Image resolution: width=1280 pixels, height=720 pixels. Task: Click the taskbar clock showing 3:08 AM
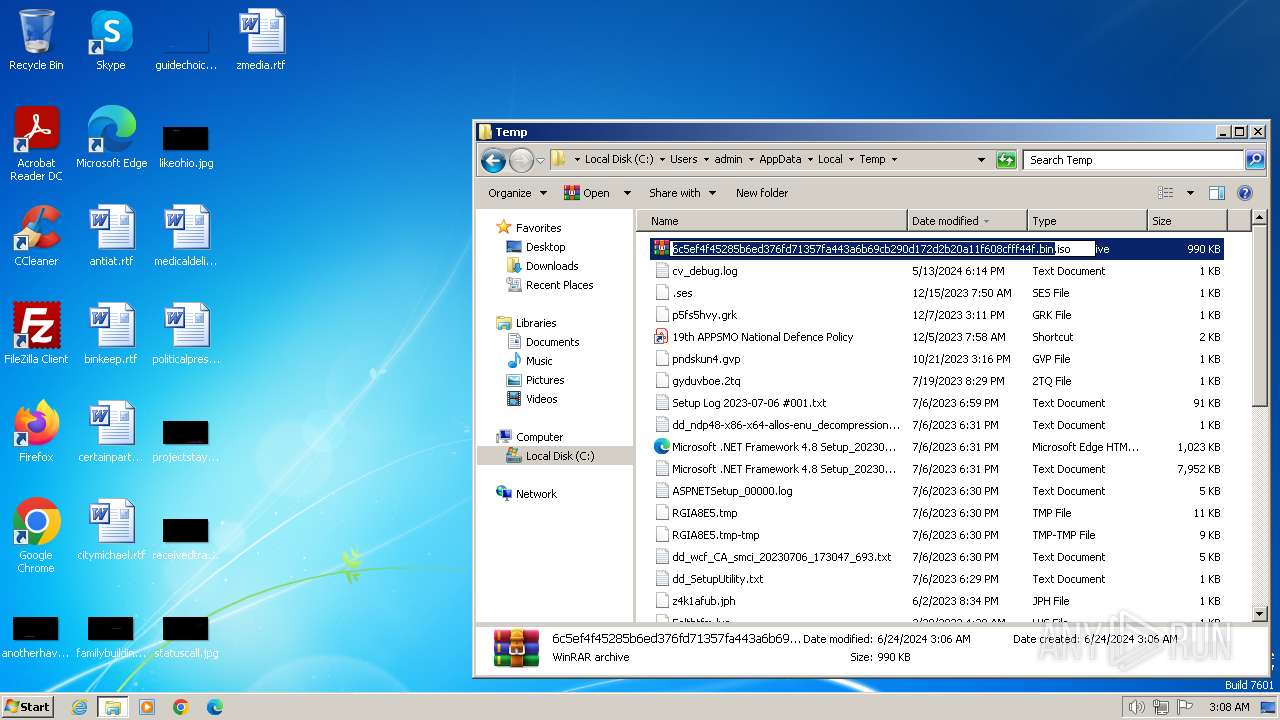coord(1228,707)
